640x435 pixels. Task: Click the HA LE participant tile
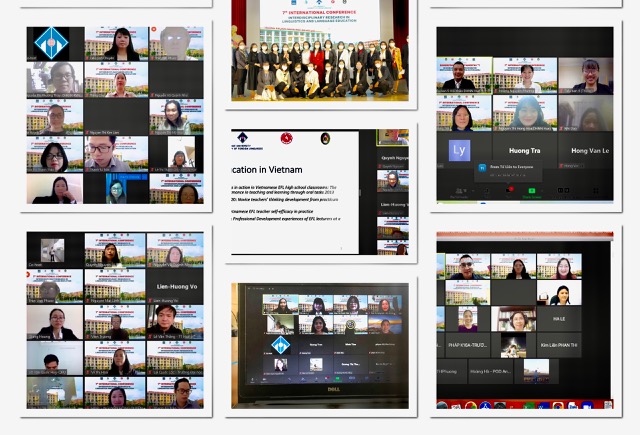point(559,319)
